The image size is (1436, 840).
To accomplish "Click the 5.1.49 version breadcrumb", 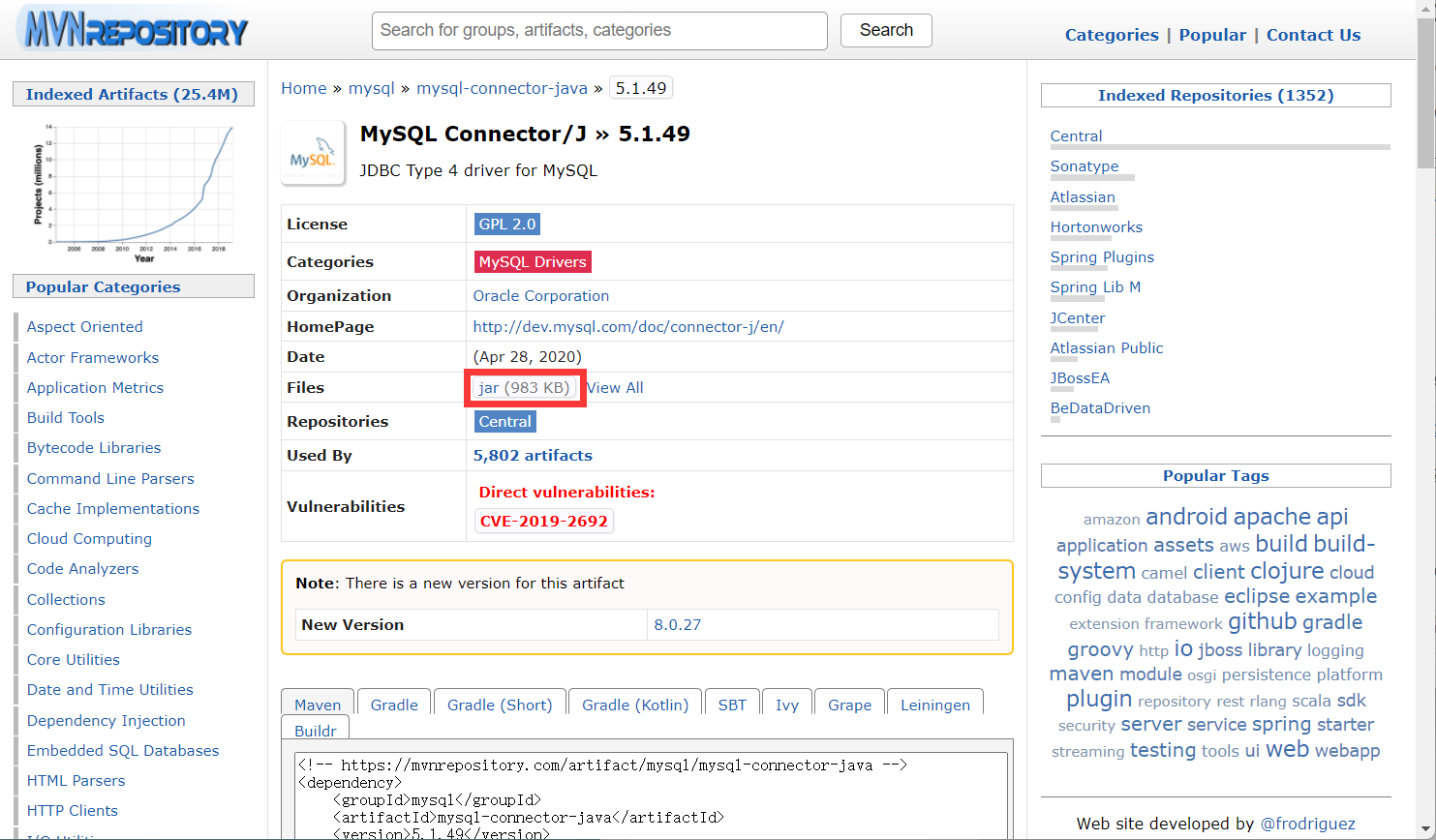I will click(641, 88).
